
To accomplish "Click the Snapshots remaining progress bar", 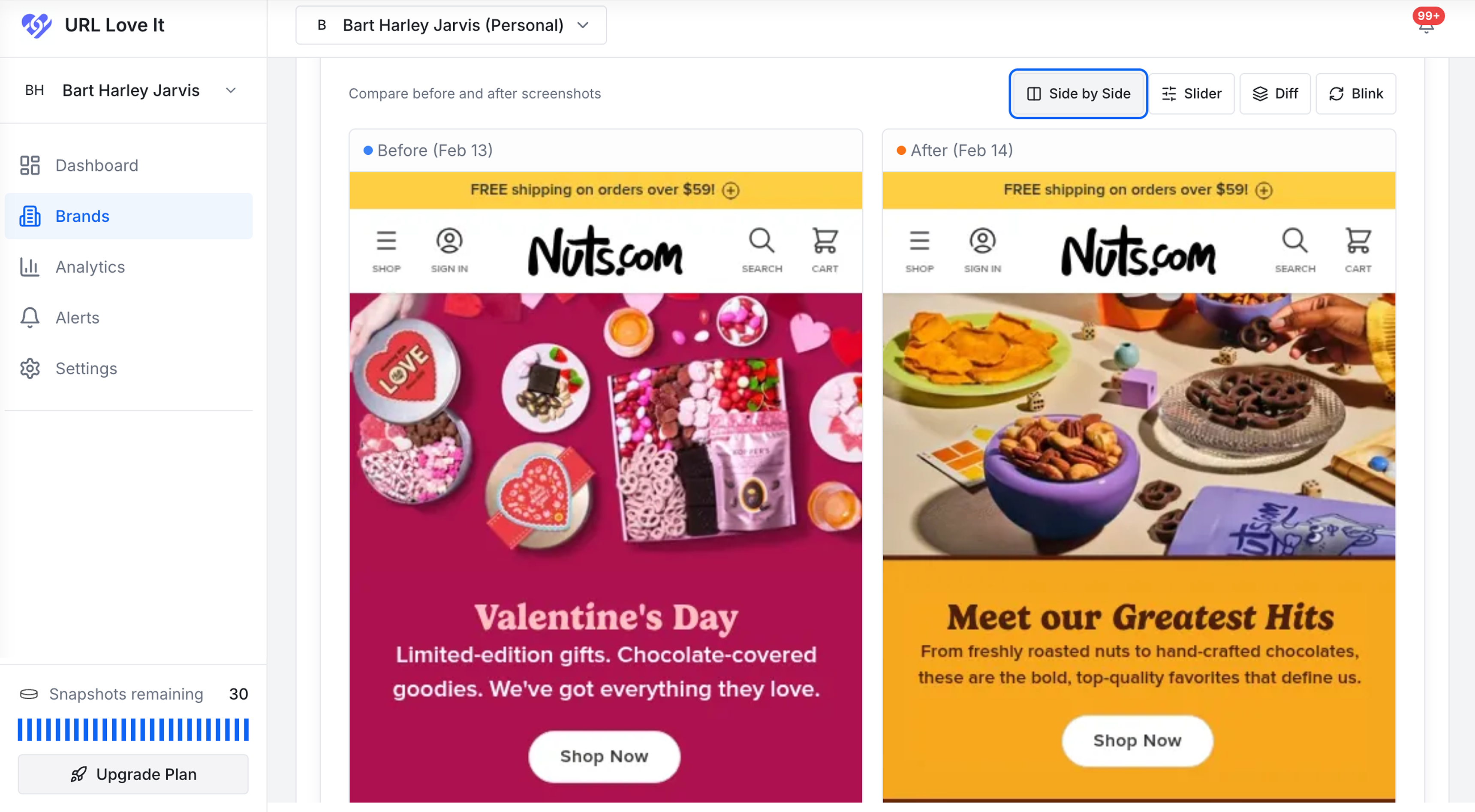I will click(133, 730).
